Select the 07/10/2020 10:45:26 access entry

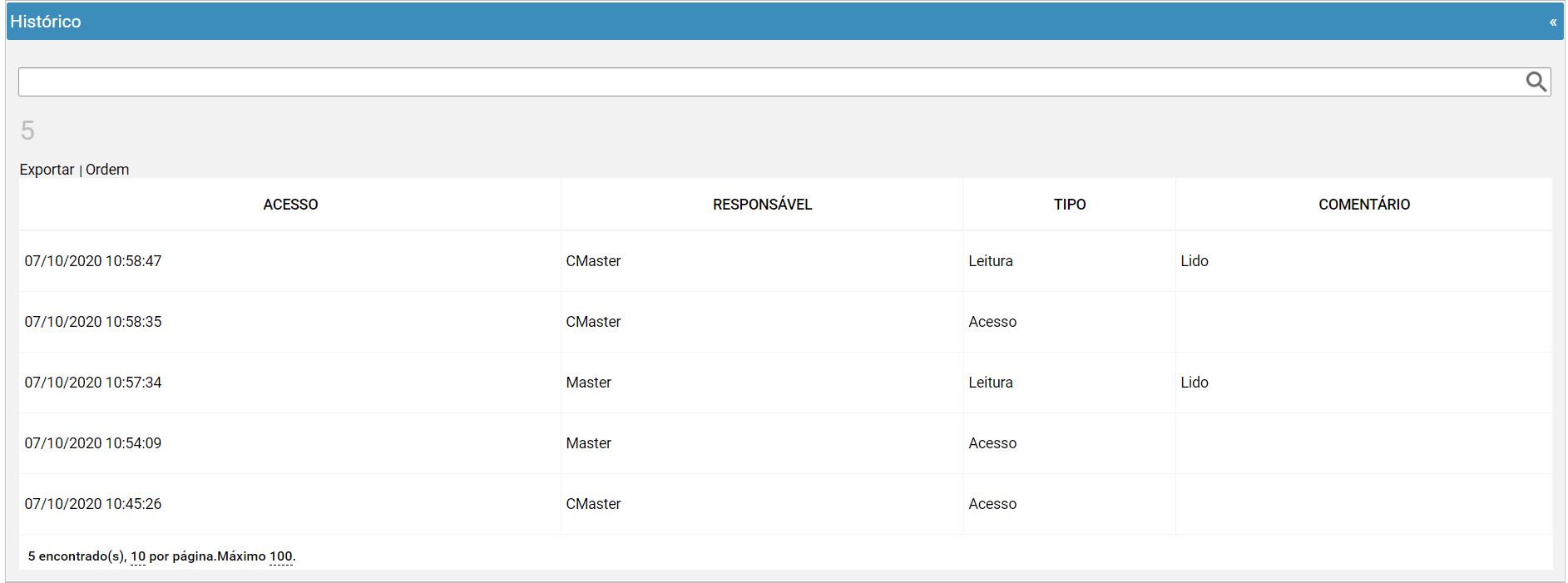coord(93,504)
